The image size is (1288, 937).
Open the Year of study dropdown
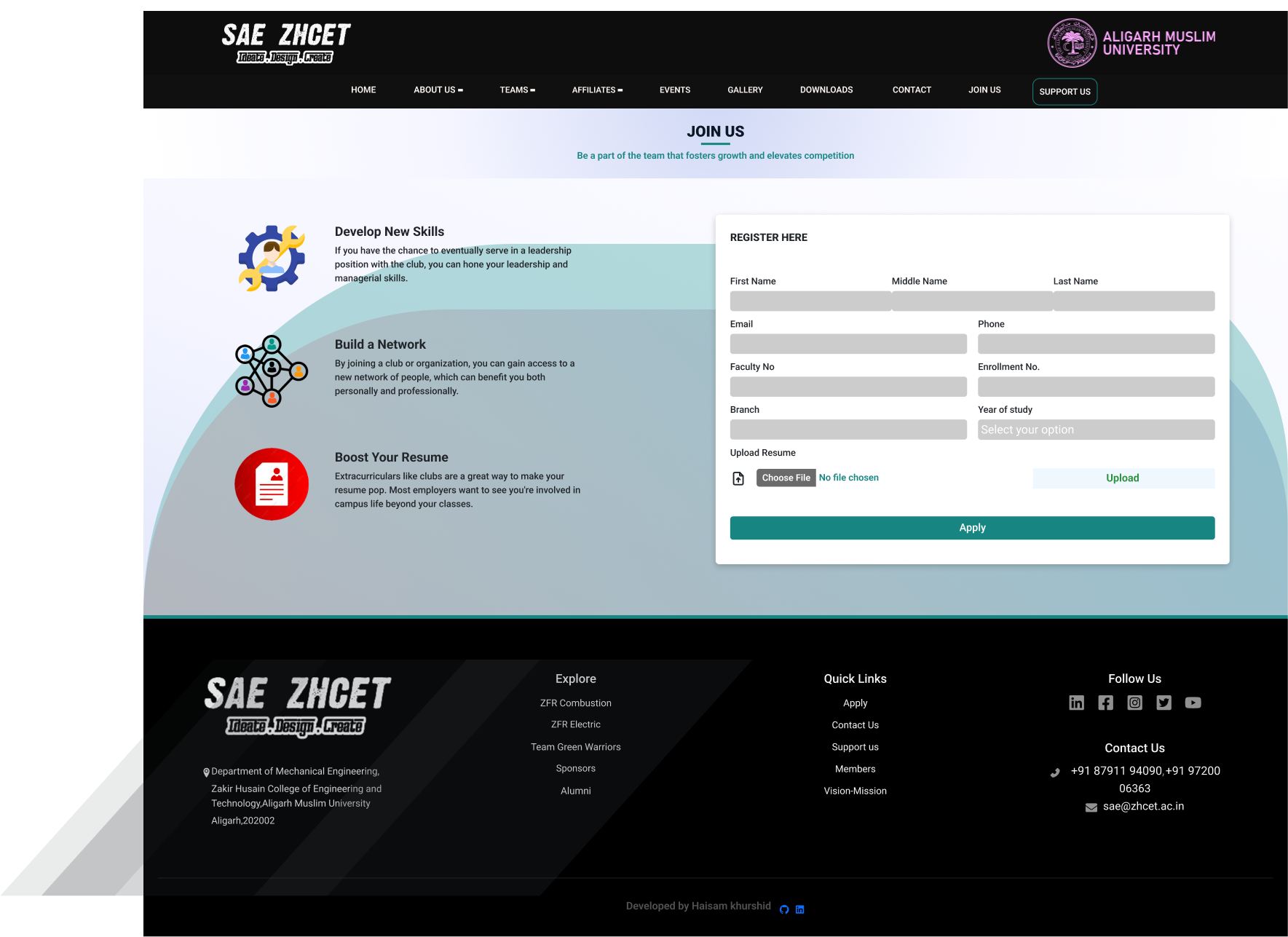point(1096,430)
